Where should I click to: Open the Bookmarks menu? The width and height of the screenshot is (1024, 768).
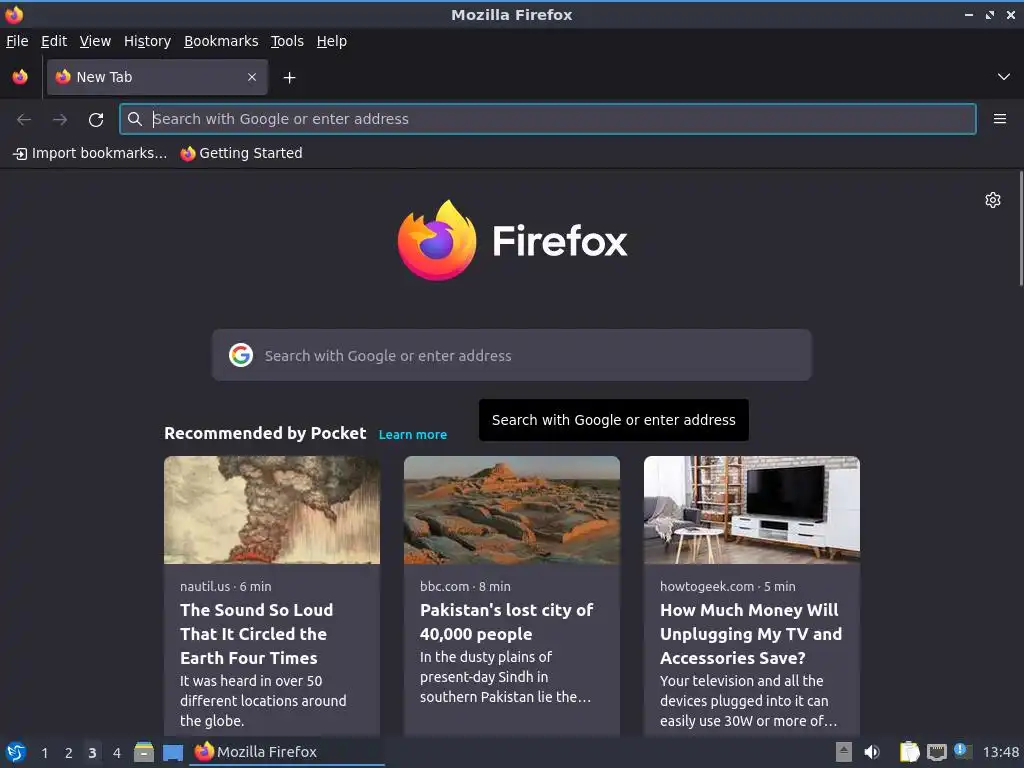coord(221,41)
